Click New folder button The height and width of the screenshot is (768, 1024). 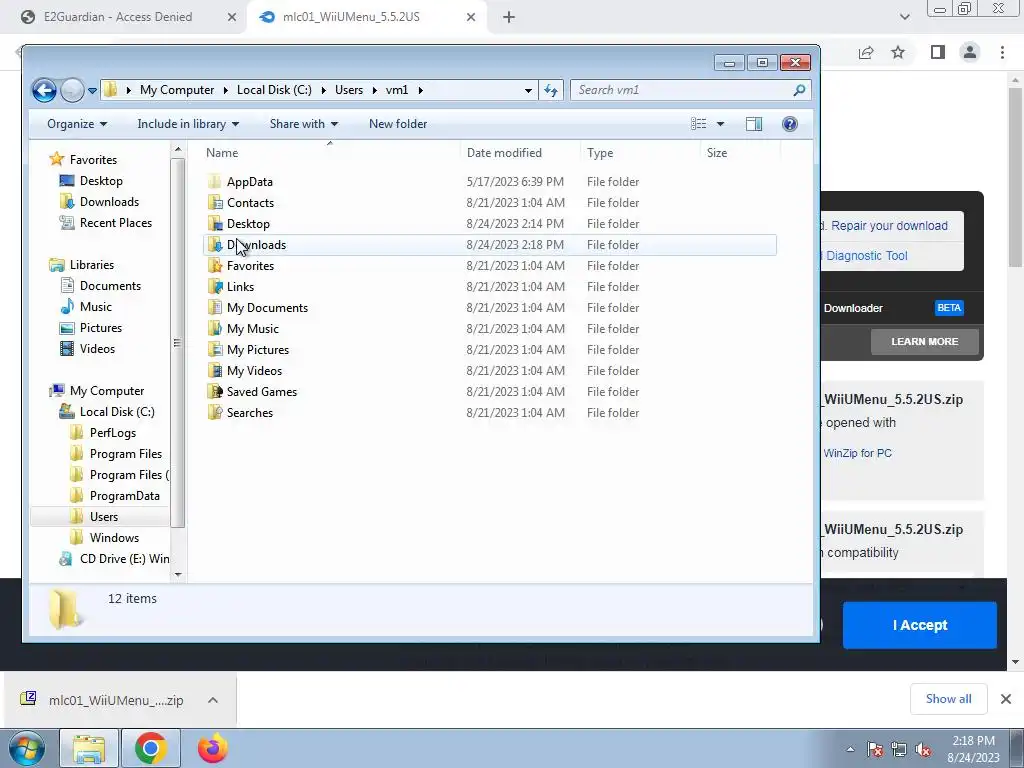click(398, 124)
